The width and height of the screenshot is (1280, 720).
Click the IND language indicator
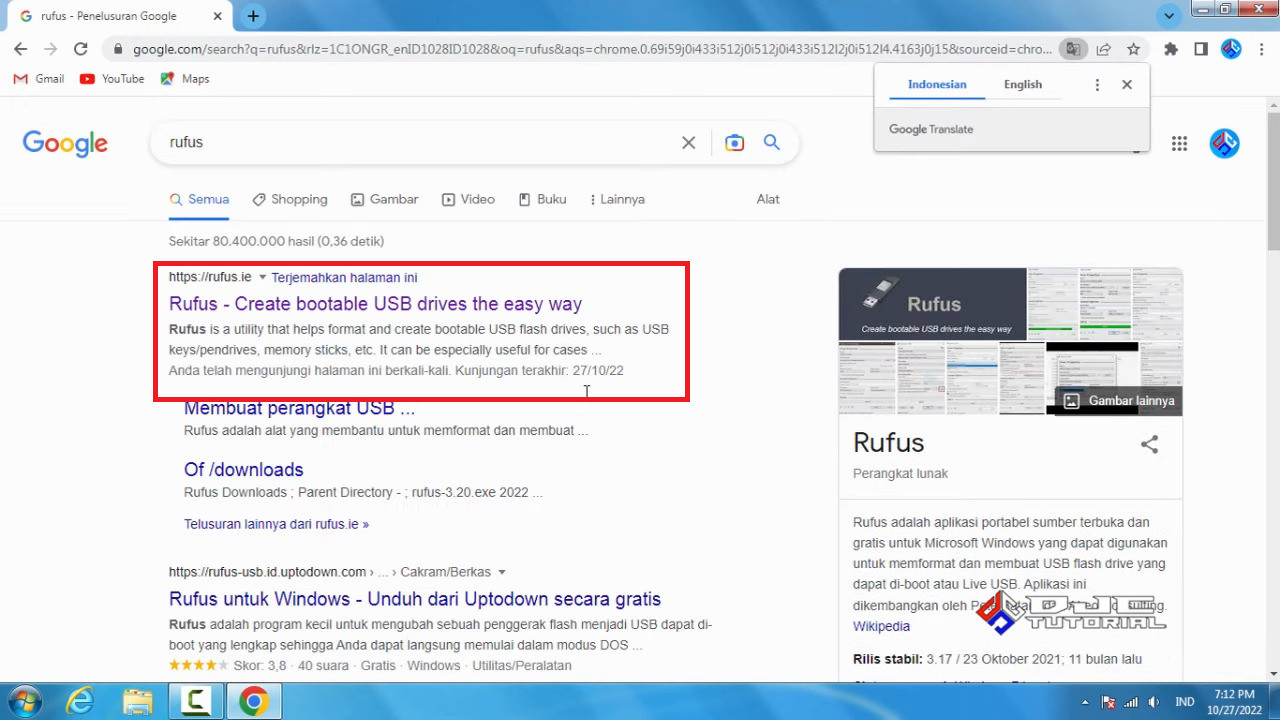pos(1184,702)
